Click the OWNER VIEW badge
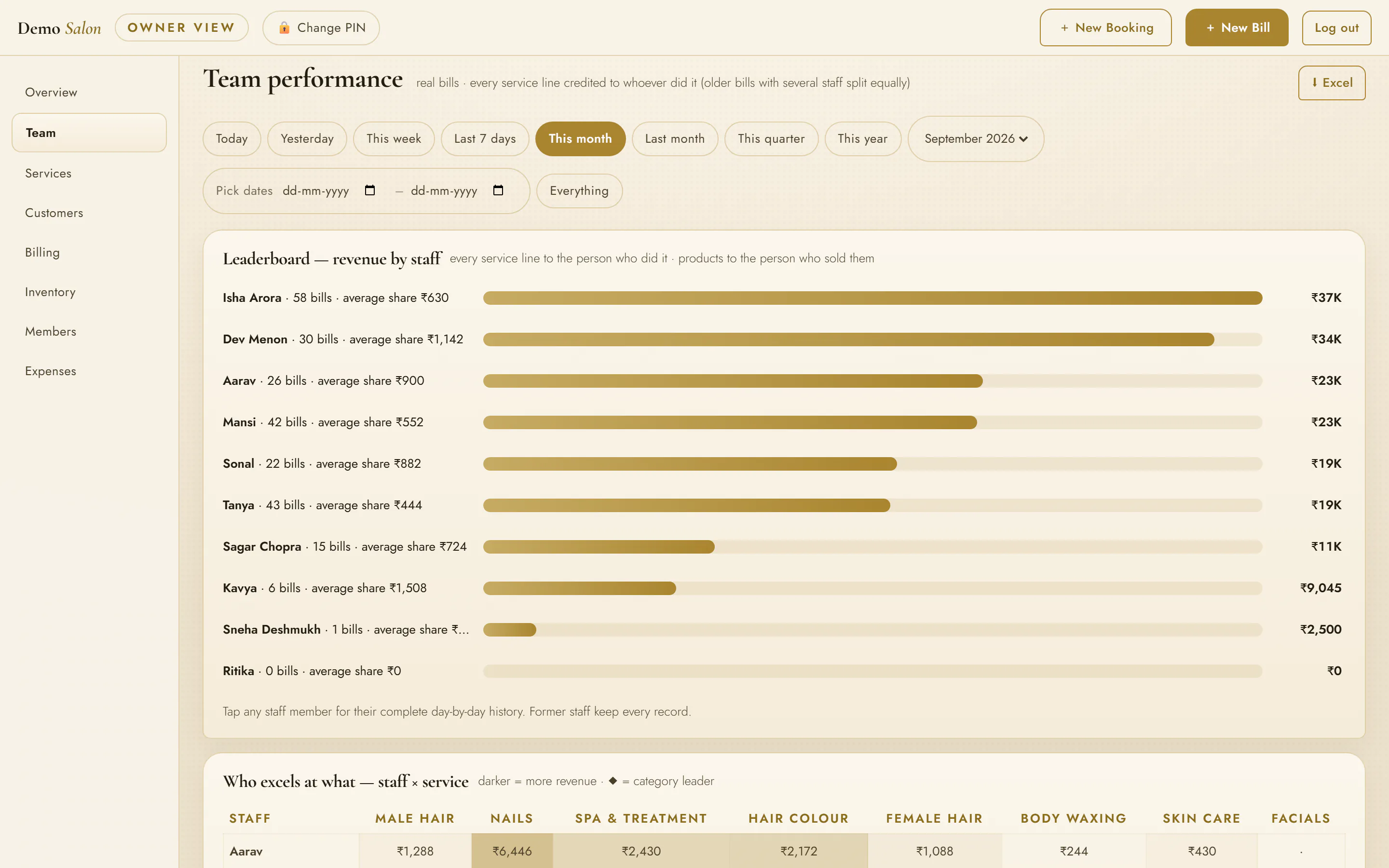This screenshot has width=1389, height=868. 181,27
